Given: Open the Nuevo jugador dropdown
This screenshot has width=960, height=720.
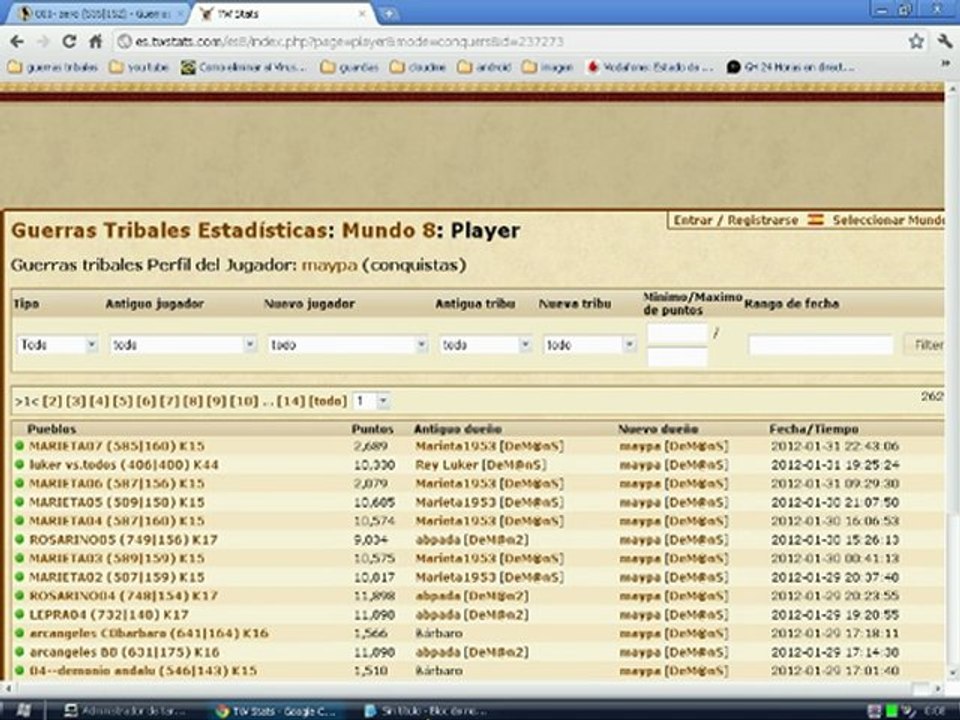Looking at the screenshot, I should click(x=347, y=345).
